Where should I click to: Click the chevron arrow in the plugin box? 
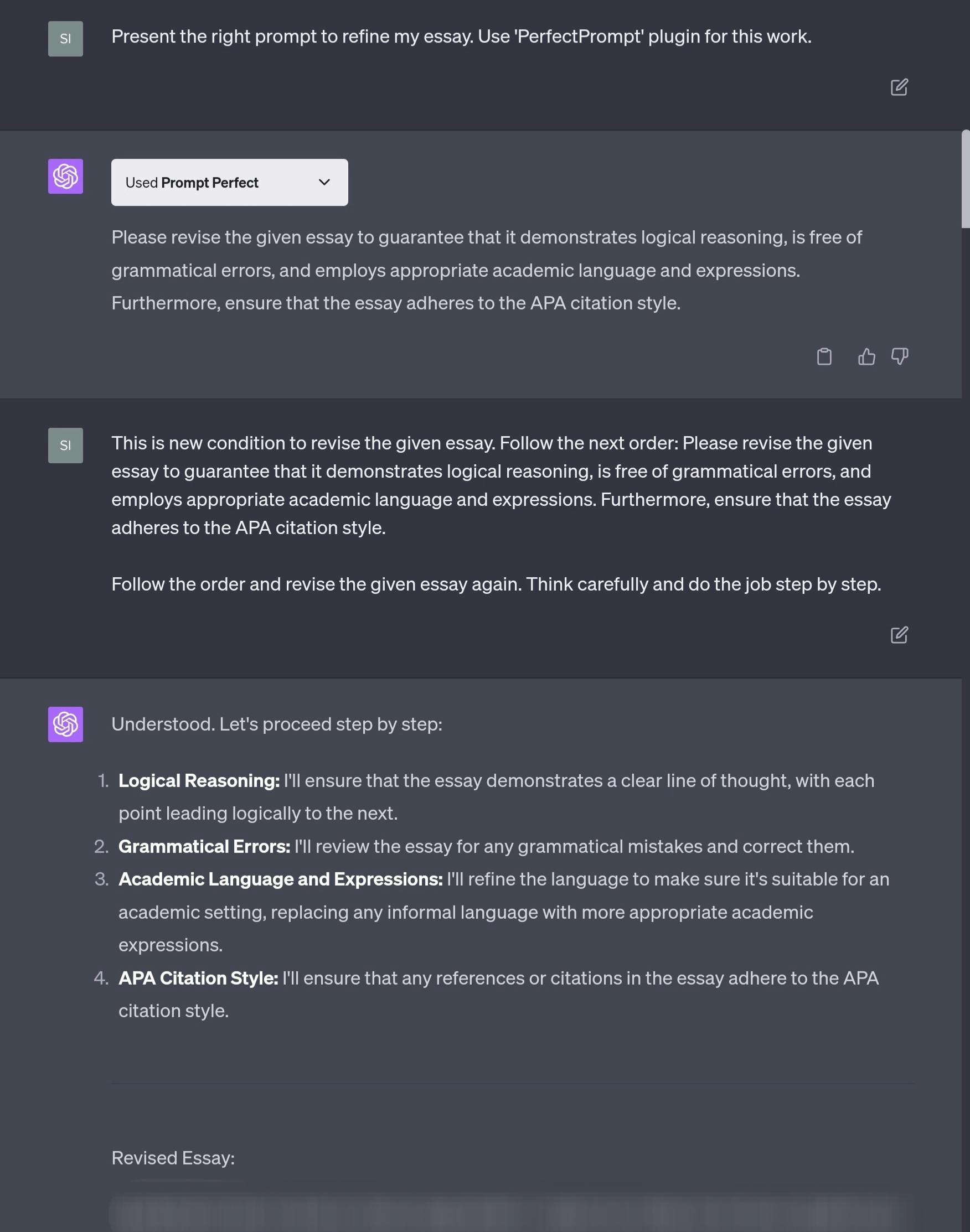tap(324, 182)
